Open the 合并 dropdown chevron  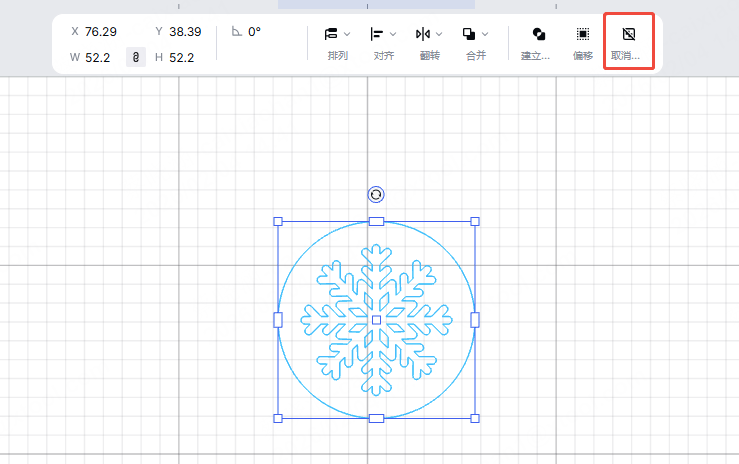coord(485,34)
